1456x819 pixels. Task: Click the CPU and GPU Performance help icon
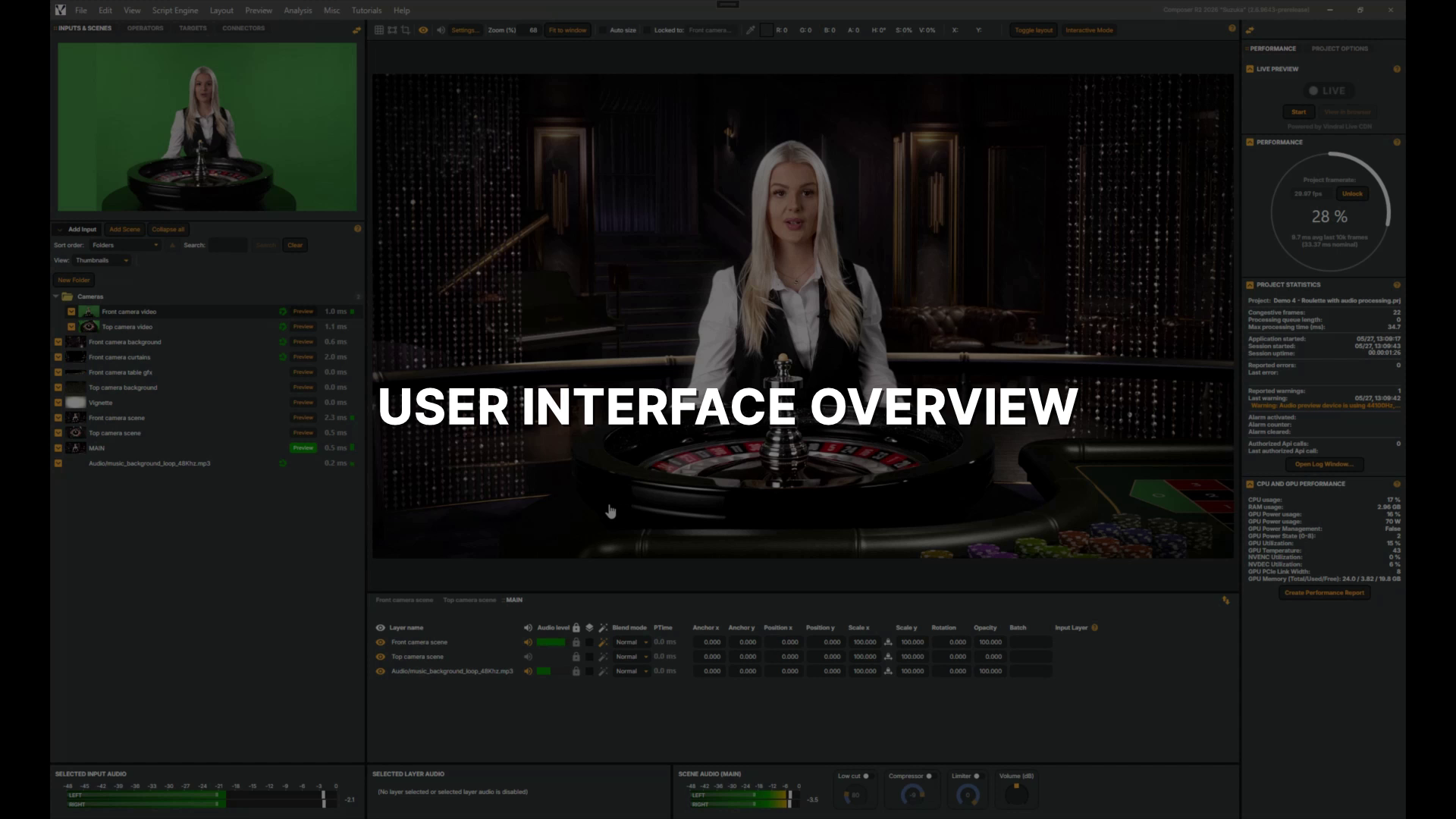click(x=1396, y=484)
